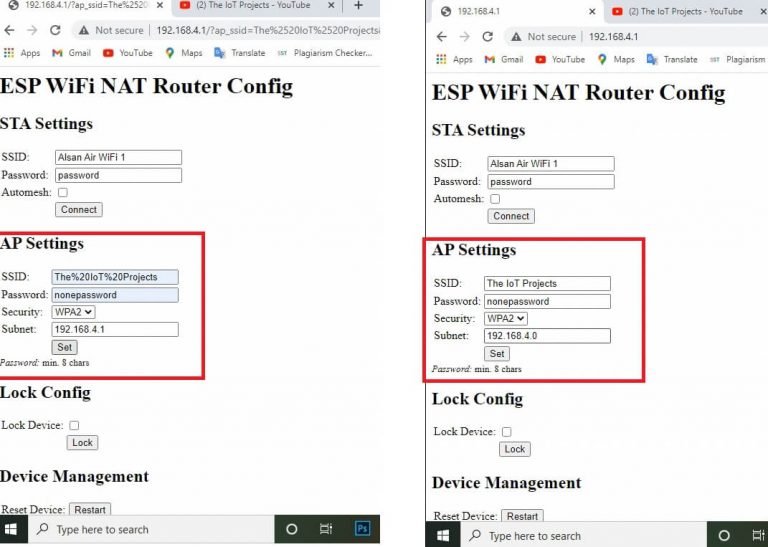This screenshot has width=768, height=547.
Task: Open a new tab with the plus button
Action: click(359, 6)
